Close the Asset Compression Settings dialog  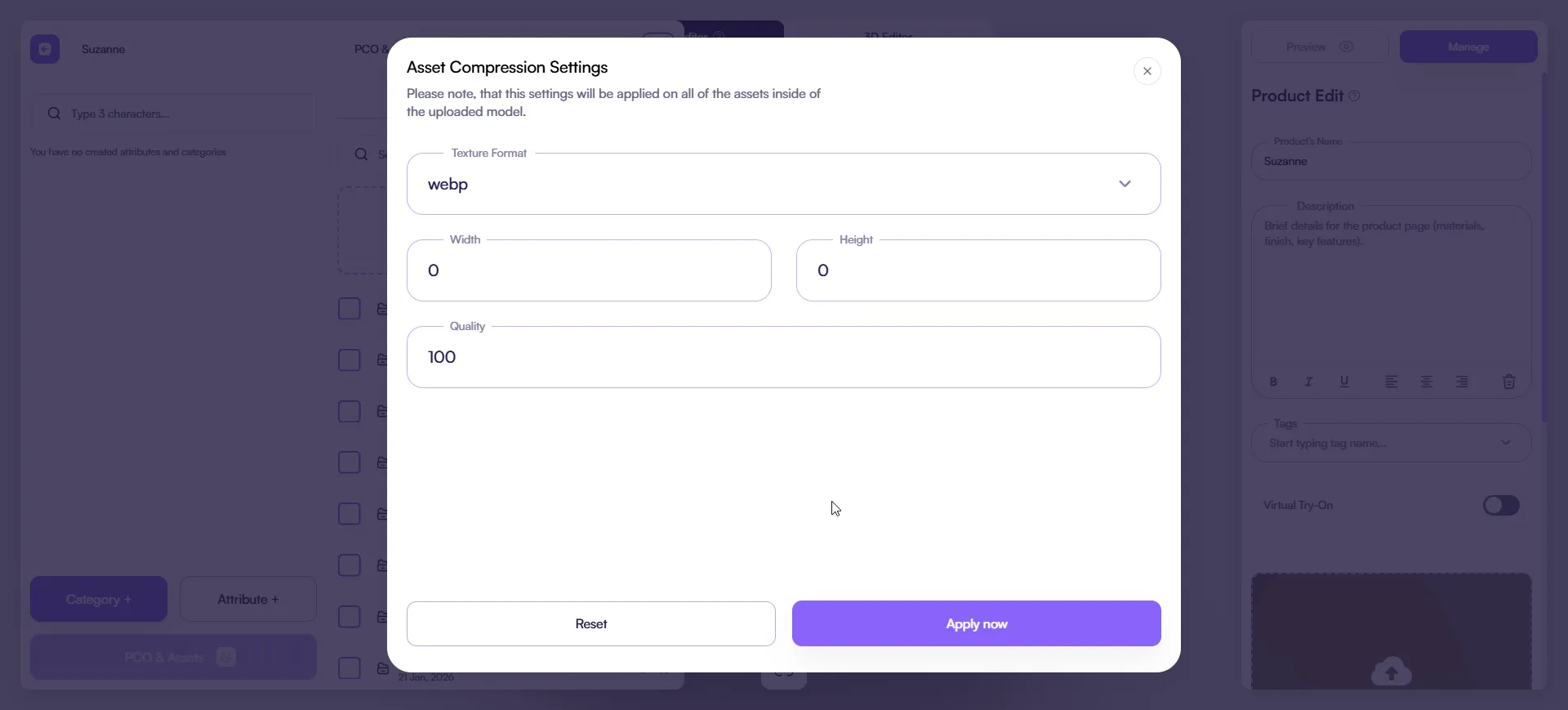pos(1147,71)
